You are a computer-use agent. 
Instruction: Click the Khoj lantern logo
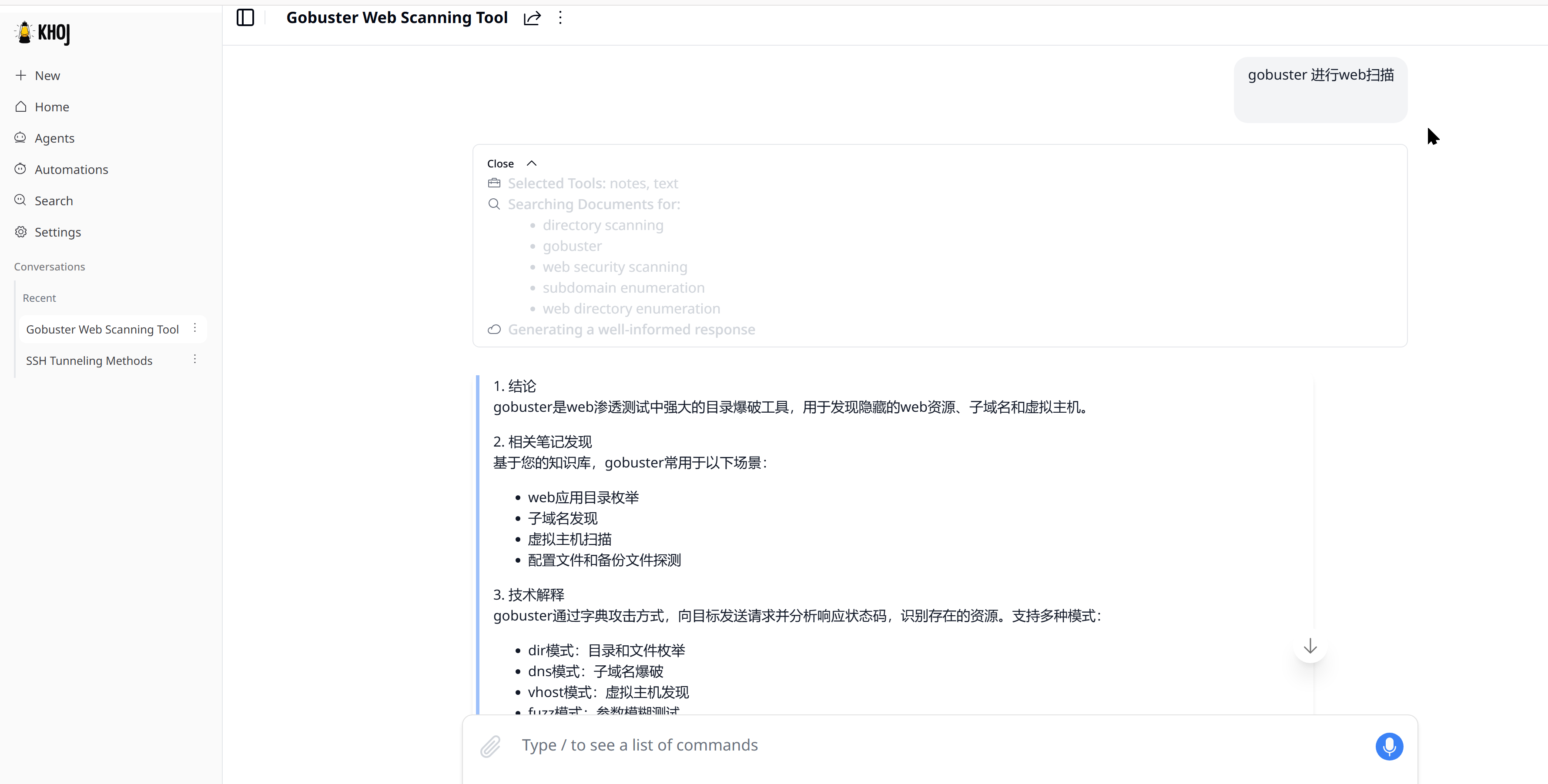click(42, 33)
